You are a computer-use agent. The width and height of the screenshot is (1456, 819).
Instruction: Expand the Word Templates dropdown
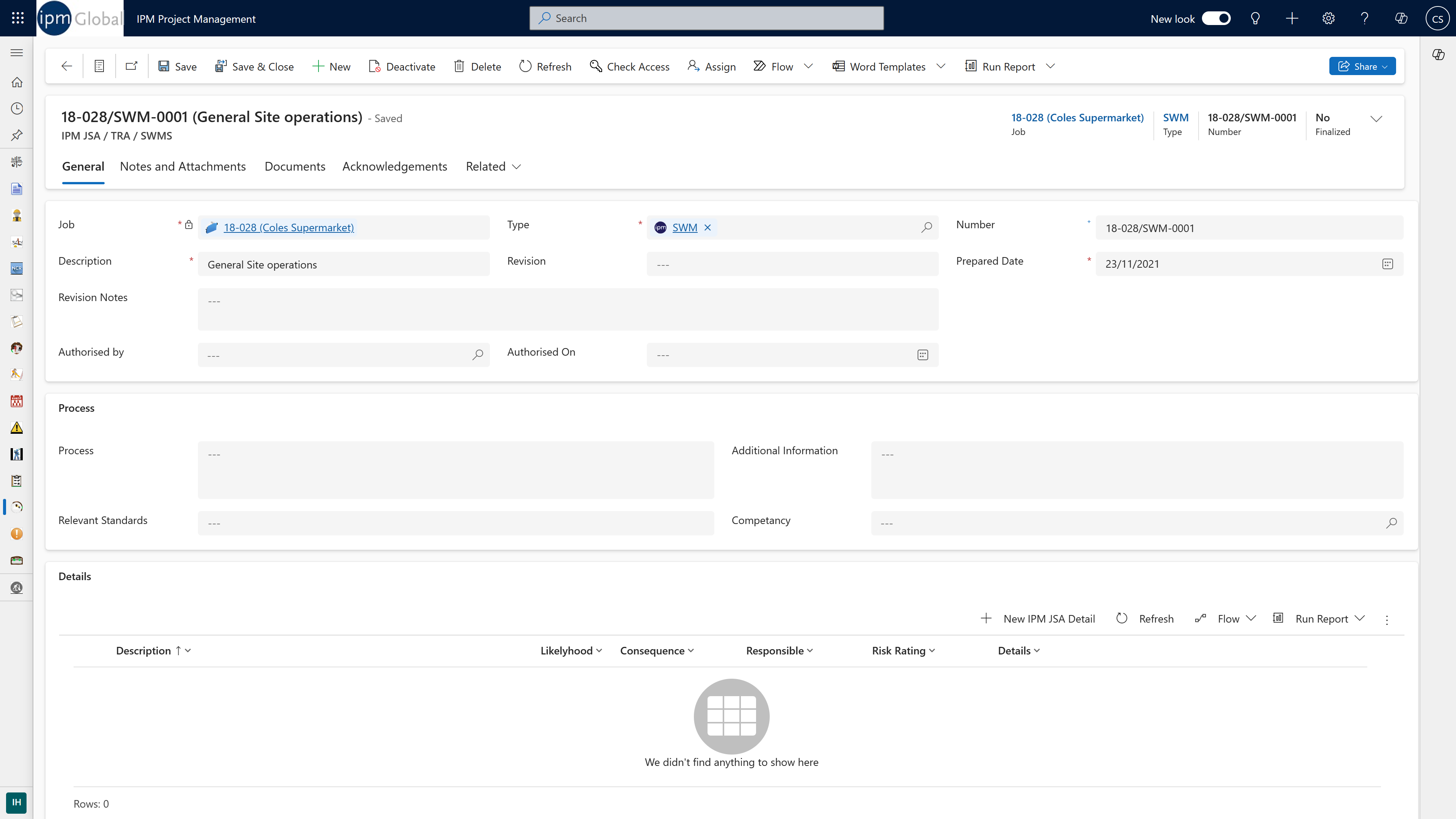[940, 66]
